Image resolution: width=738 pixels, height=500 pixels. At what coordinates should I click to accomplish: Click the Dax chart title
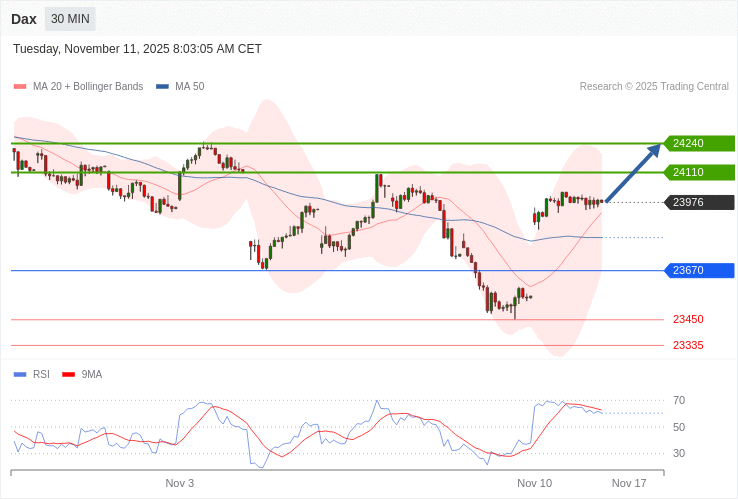coord(24,19)
